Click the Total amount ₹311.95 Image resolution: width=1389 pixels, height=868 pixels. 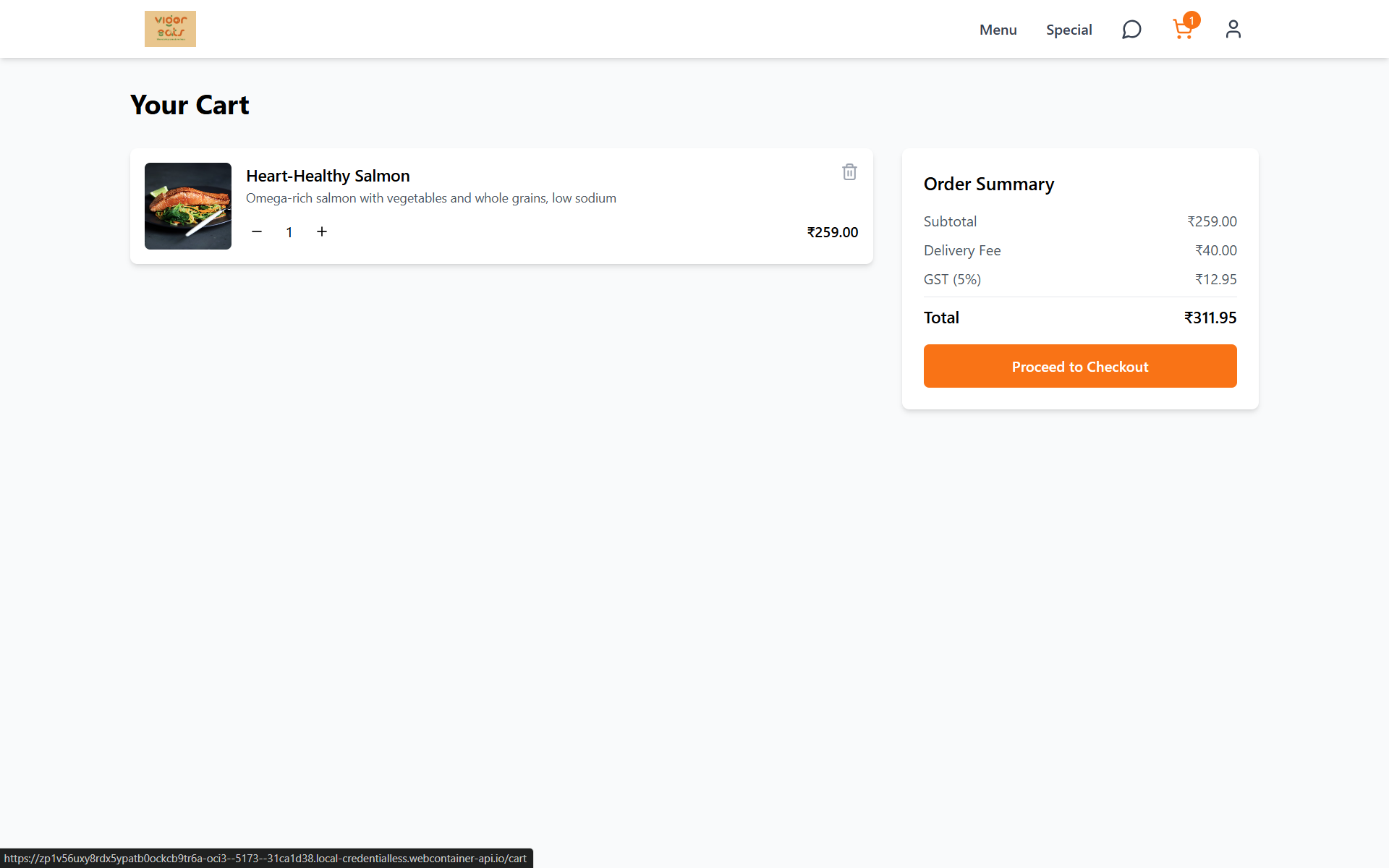tap(1210, 318)
